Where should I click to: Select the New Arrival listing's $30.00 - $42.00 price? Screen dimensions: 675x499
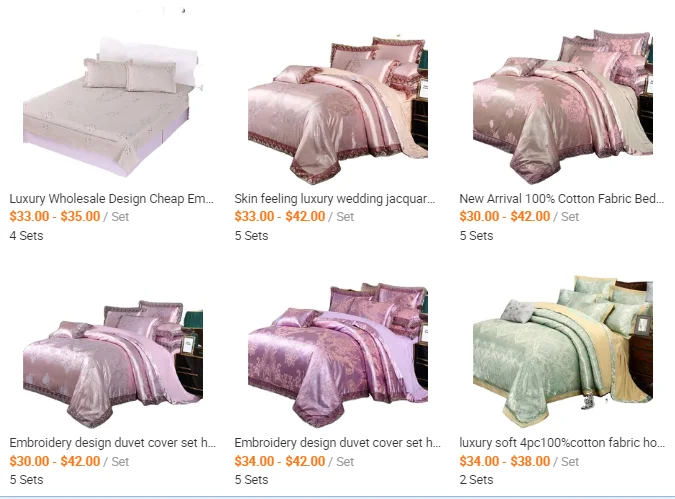505,216
